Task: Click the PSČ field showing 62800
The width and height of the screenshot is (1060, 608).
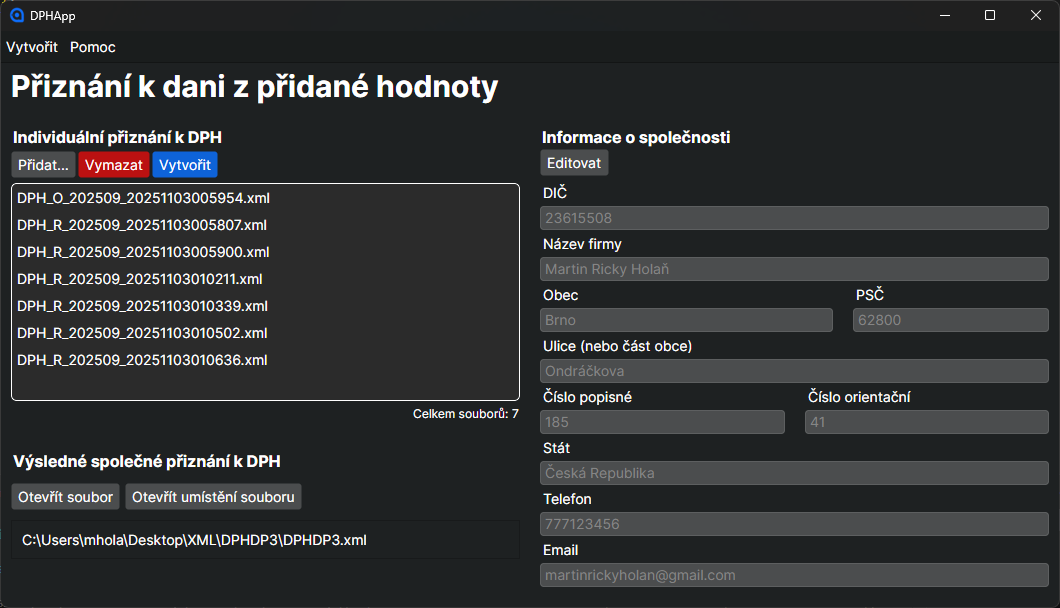Action: click(950, 320)
